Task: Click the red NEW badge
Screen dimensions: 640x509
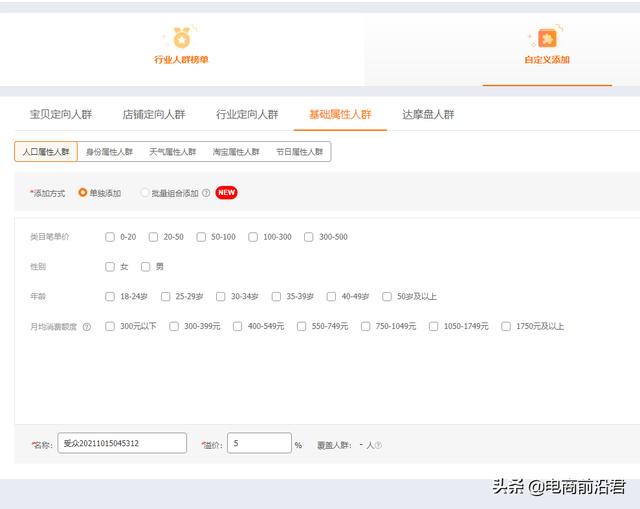Action: (x=226, y=193)
